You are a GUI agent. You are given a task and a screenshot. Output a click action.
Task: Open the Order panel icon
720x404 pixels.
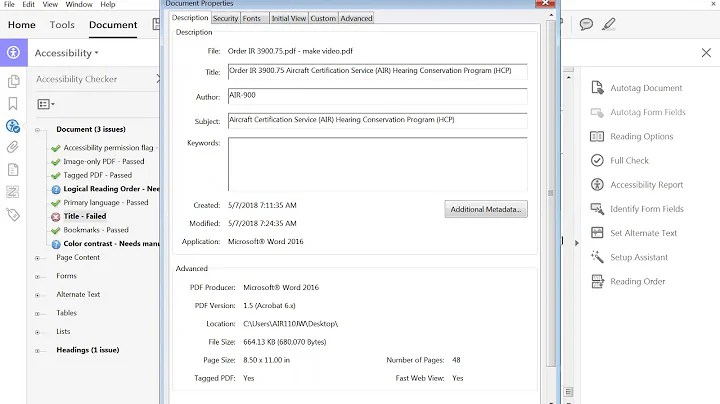tap(13, 192)
